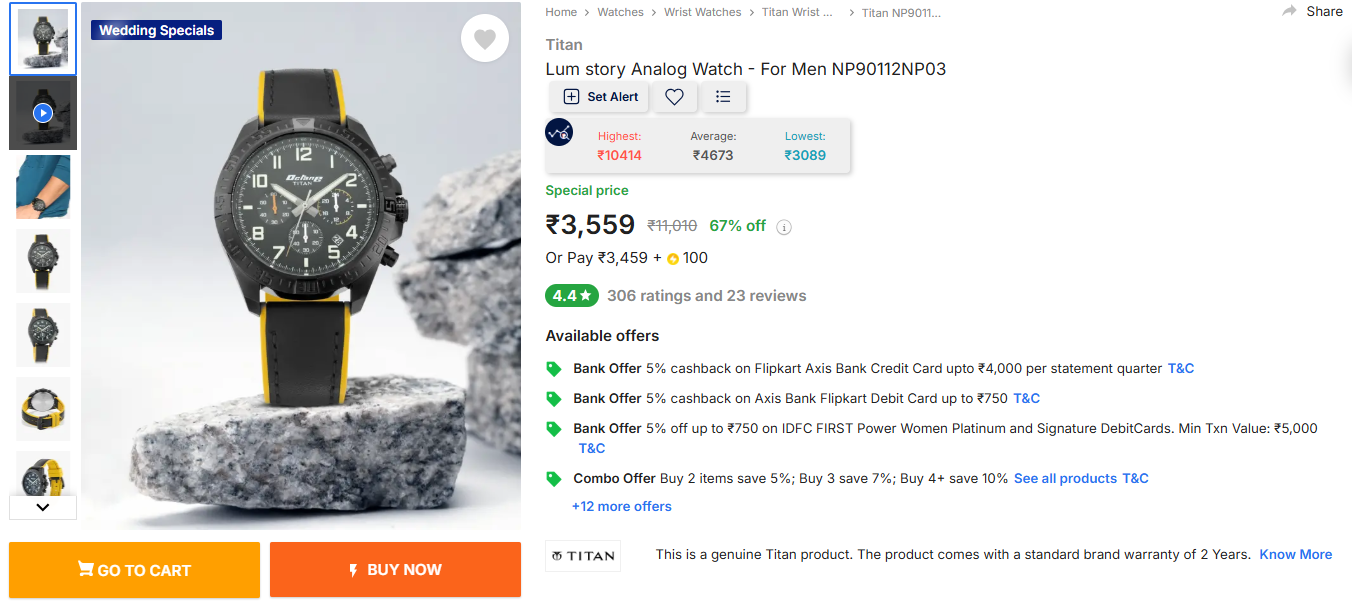The height and width of the screenshot is (603, 1352).
Task: Select the yellow watch back thumbnail
Action: point(42,409)
